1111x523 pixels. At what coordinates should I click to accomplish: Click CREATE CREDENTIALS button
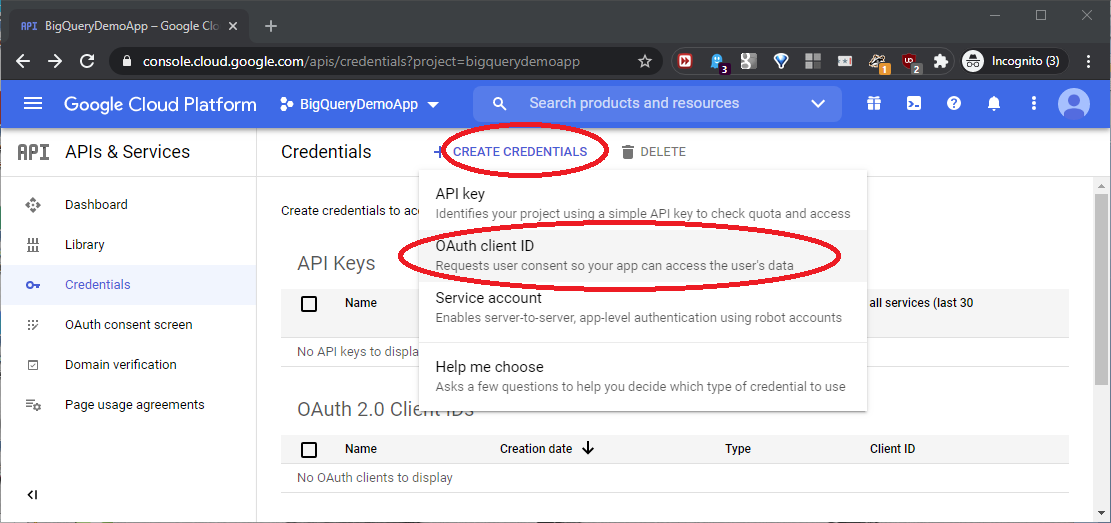coord(510,152)
